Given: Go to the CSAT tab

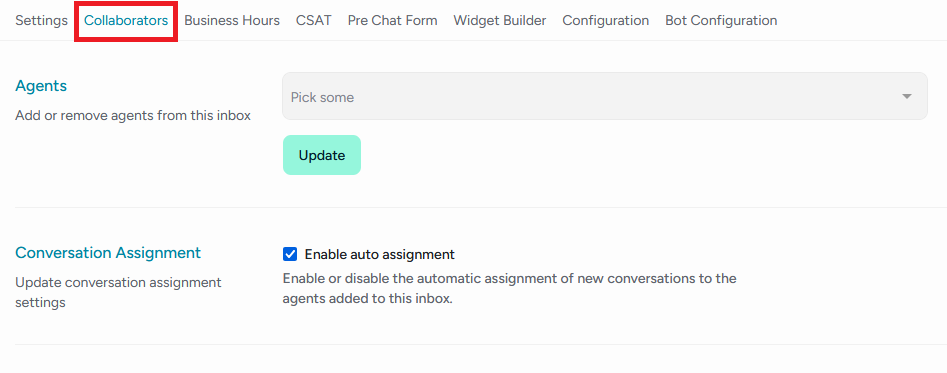Looking at the screenshot, I should pos(313,21).
